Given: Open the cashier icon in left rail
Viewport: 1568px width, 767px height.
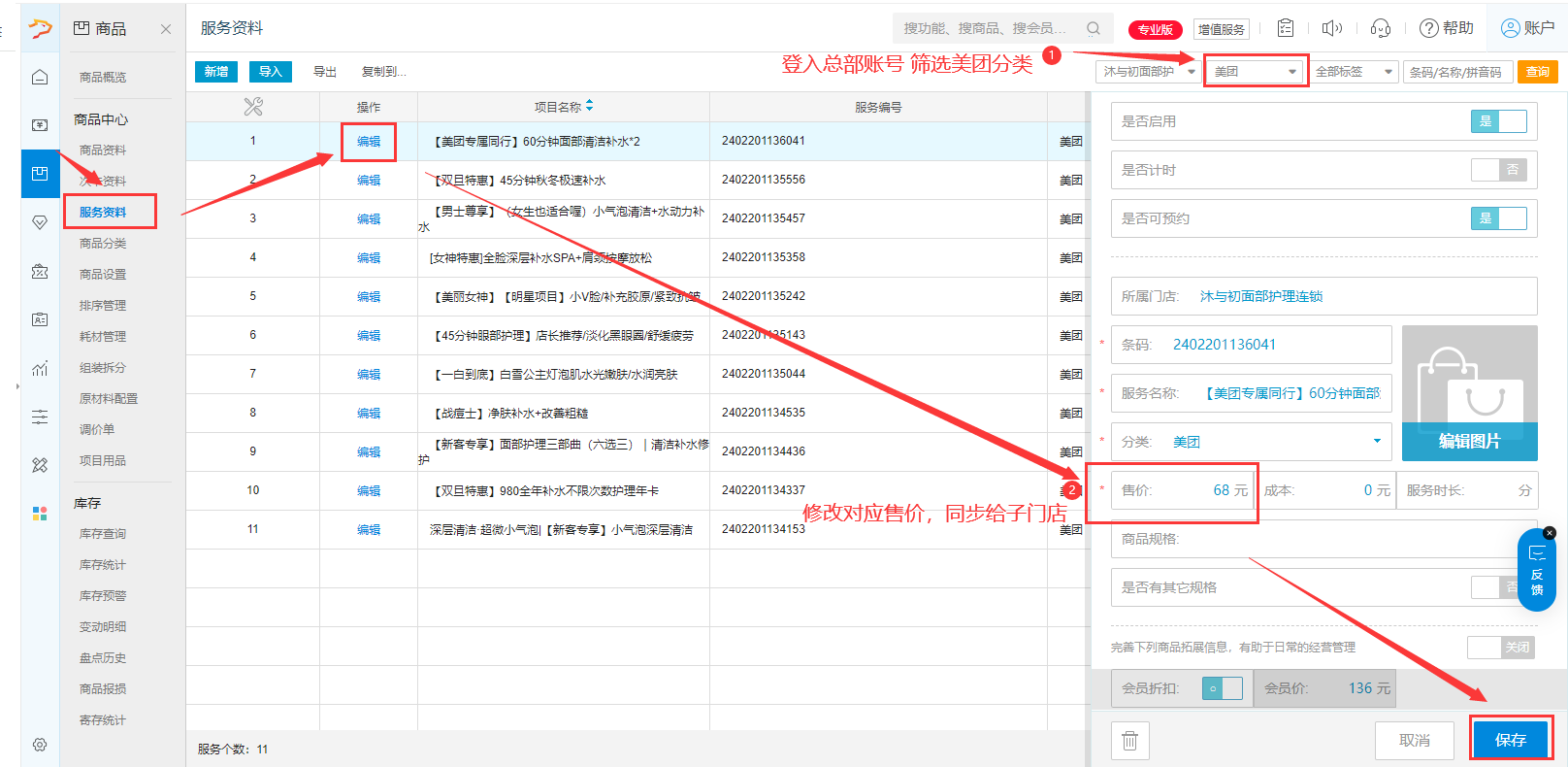Looking at the screenshot, I should (40, 125).
